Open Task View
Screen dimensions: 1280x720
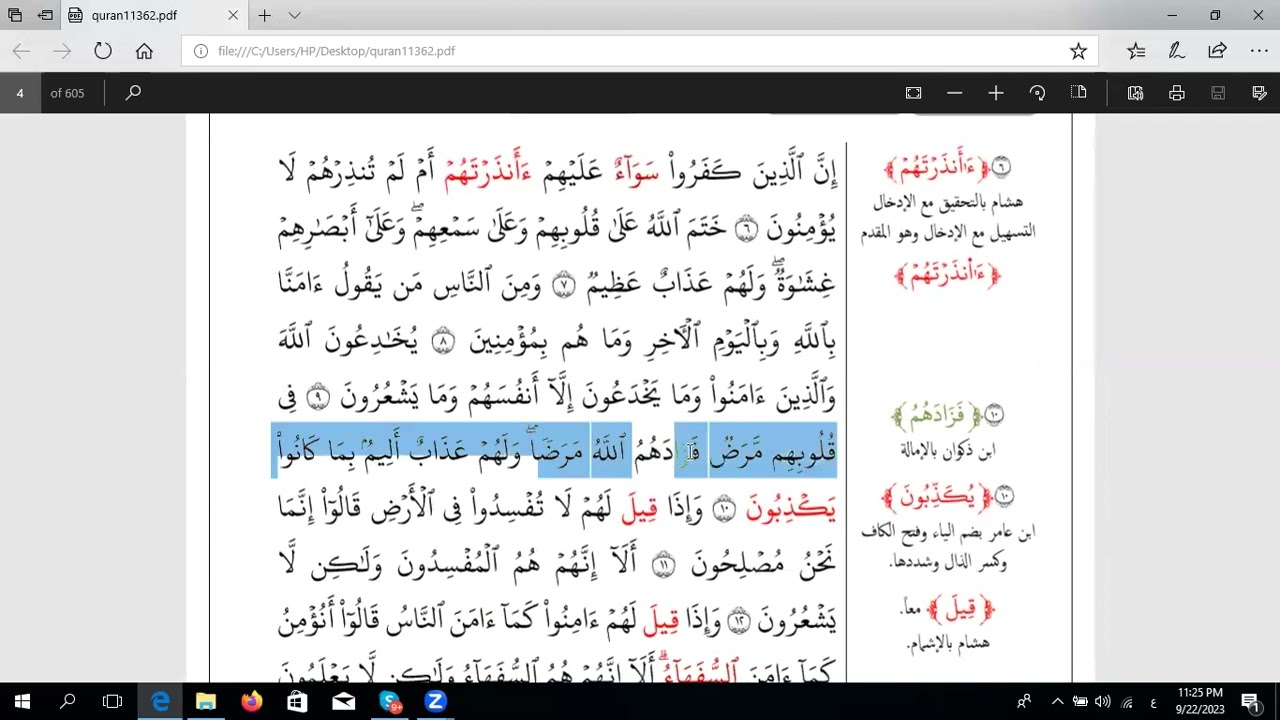point(113,702)
